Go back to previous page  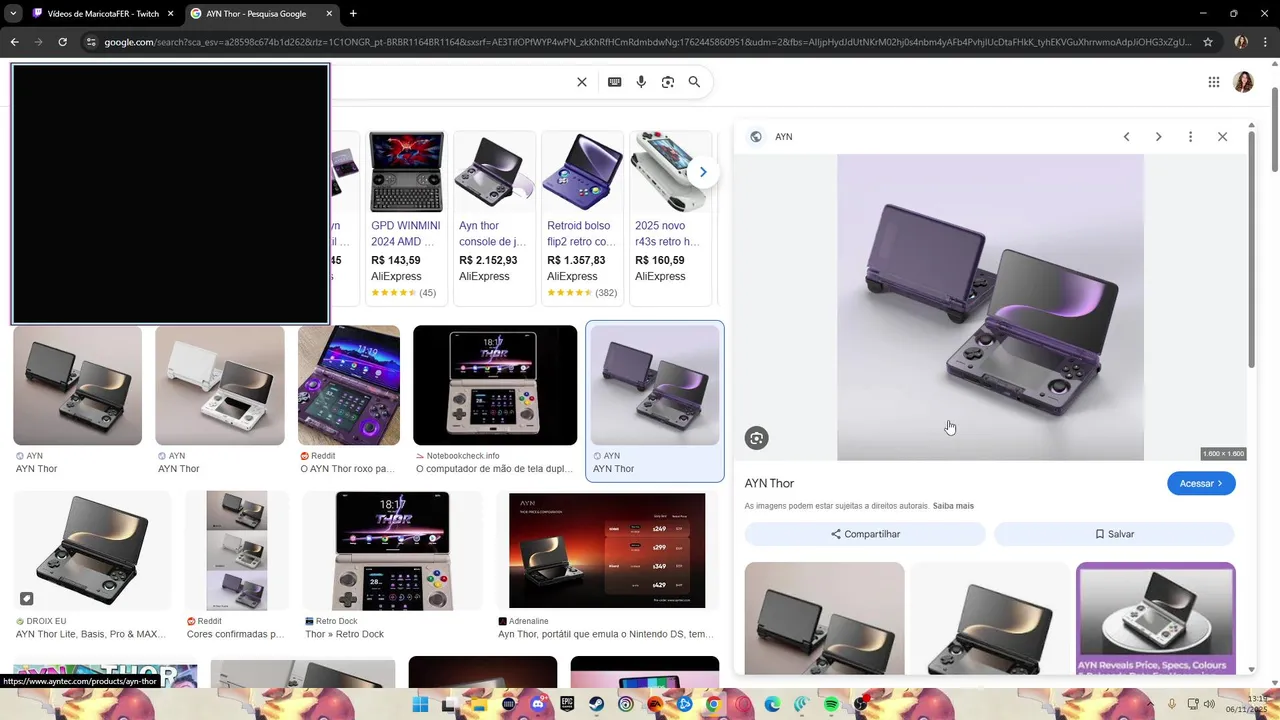click(14, 42)
